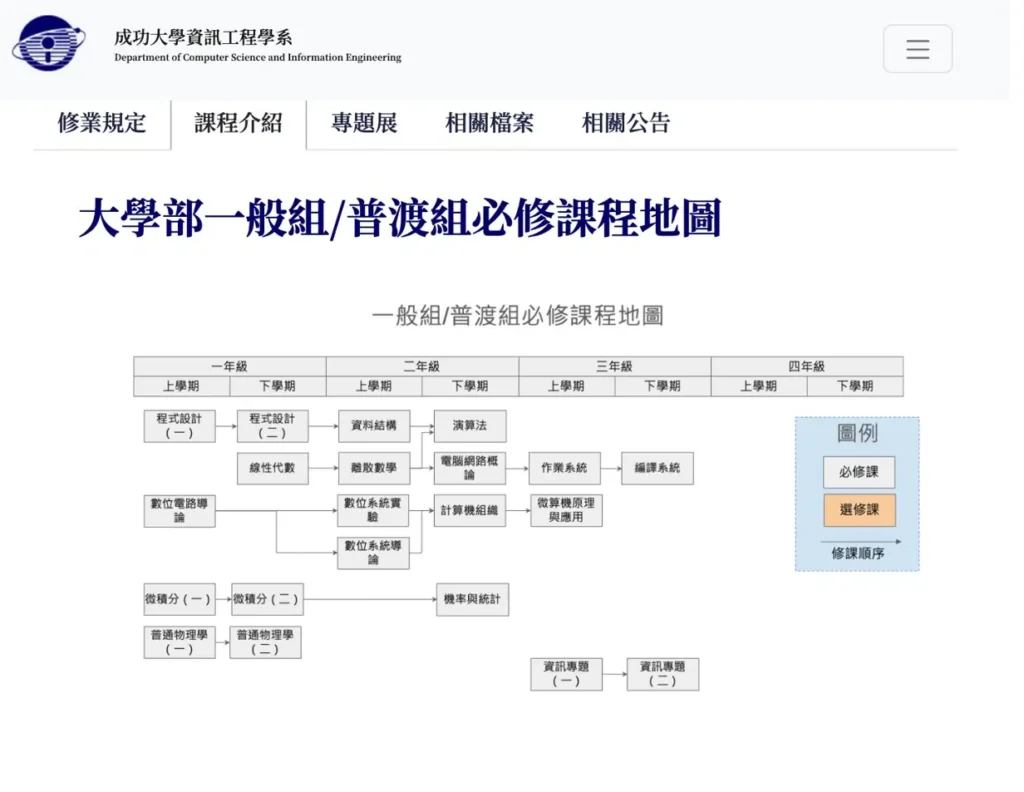Viewport: 1024px width, 792px height.
Task: Open the hamburger menu button
Action: [917, 49]
